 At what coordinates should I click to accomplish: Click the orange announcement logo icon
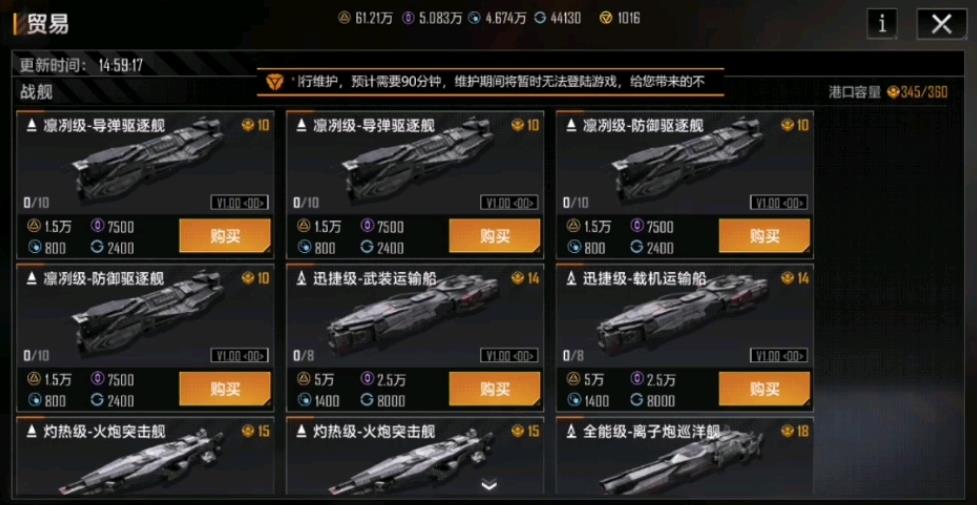click(274, 81)
